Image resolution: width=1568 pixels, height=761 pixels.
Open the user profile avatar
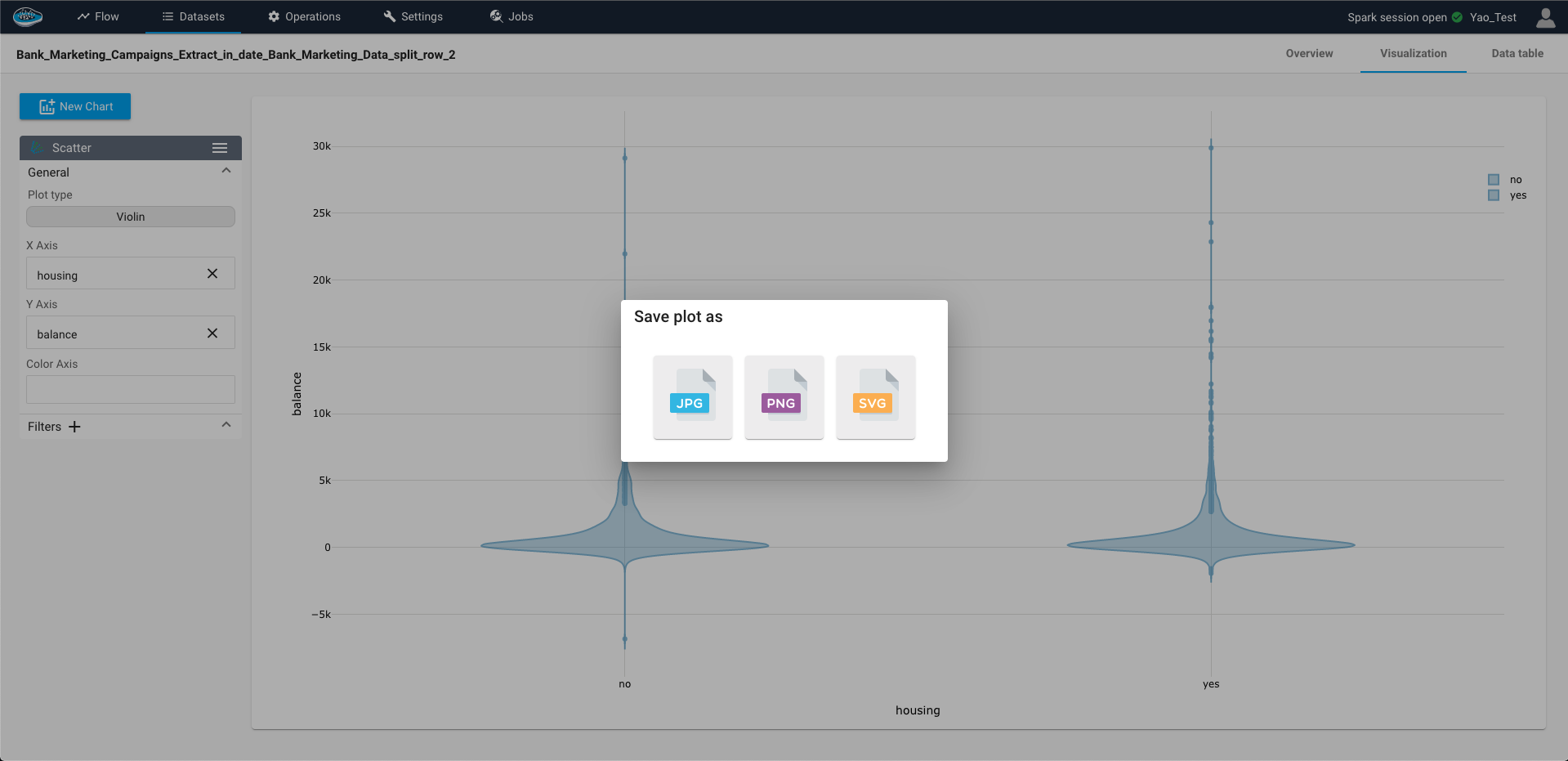(1545, 17)
